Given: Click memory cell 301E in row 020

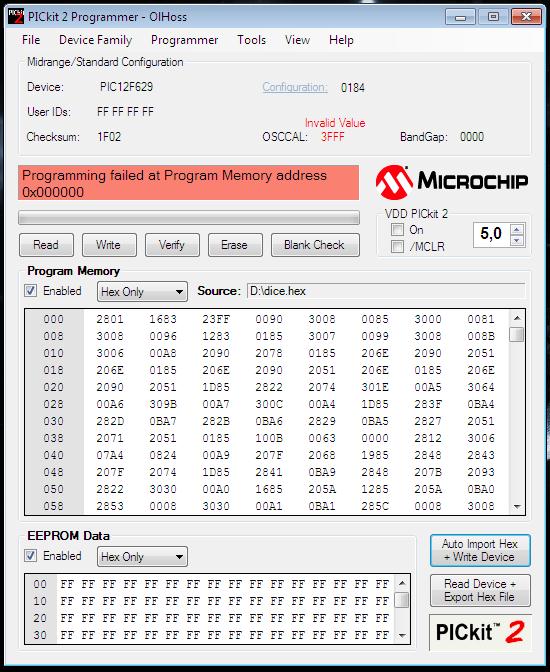Looking at the screenshot, I should (375, 387).
